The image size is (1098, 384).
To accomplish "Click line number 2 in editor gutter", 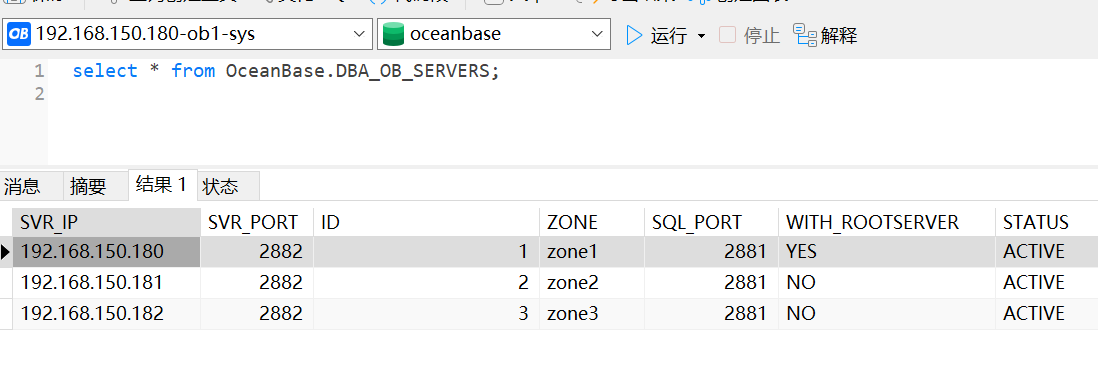I will click(x=39, y=93).
